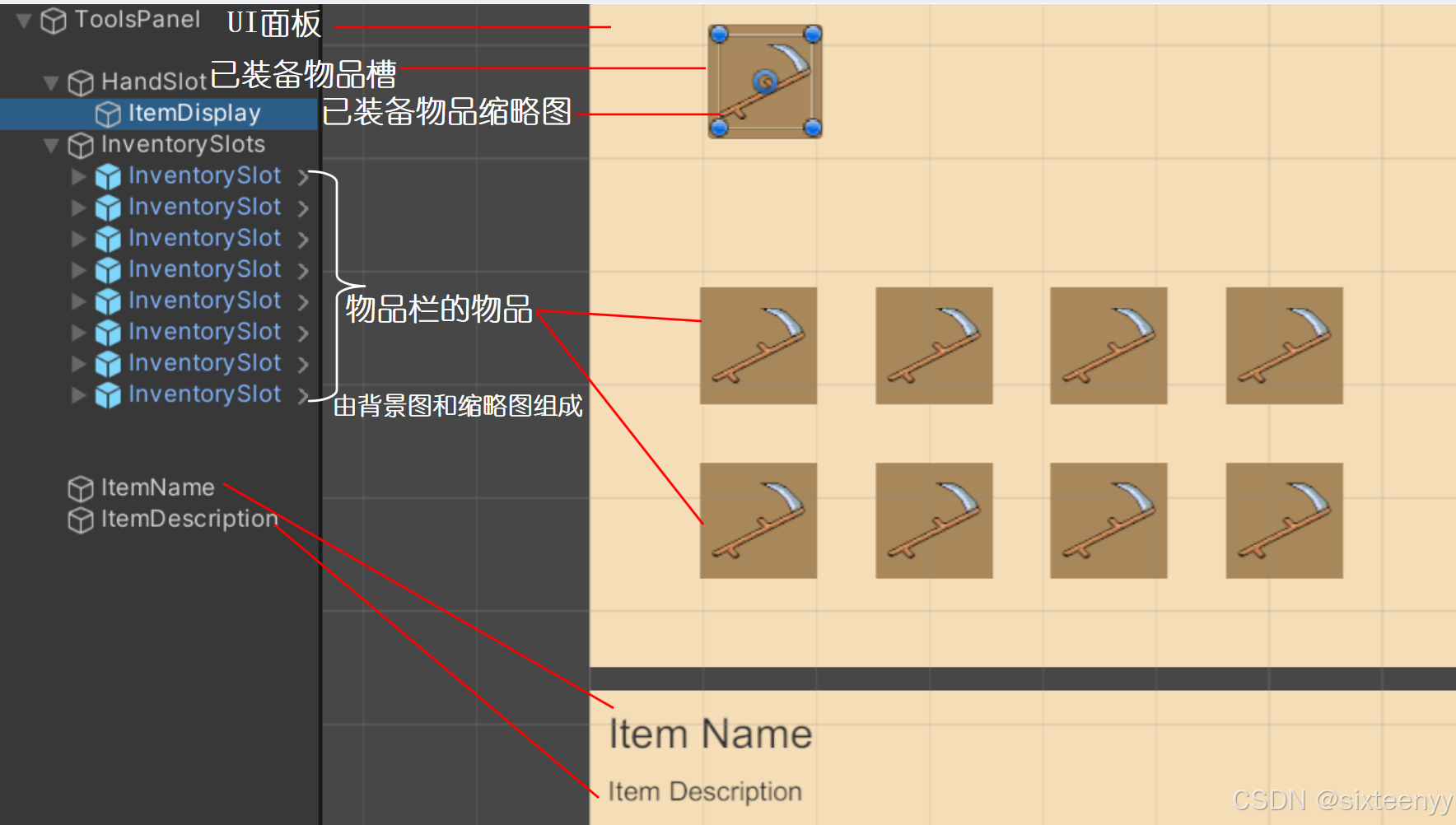Image resolution: width=1456 pixels, height=825 pixels.
Task: Collapse the ToolsPanel hierarchy node
Action: tap(24, 20)
